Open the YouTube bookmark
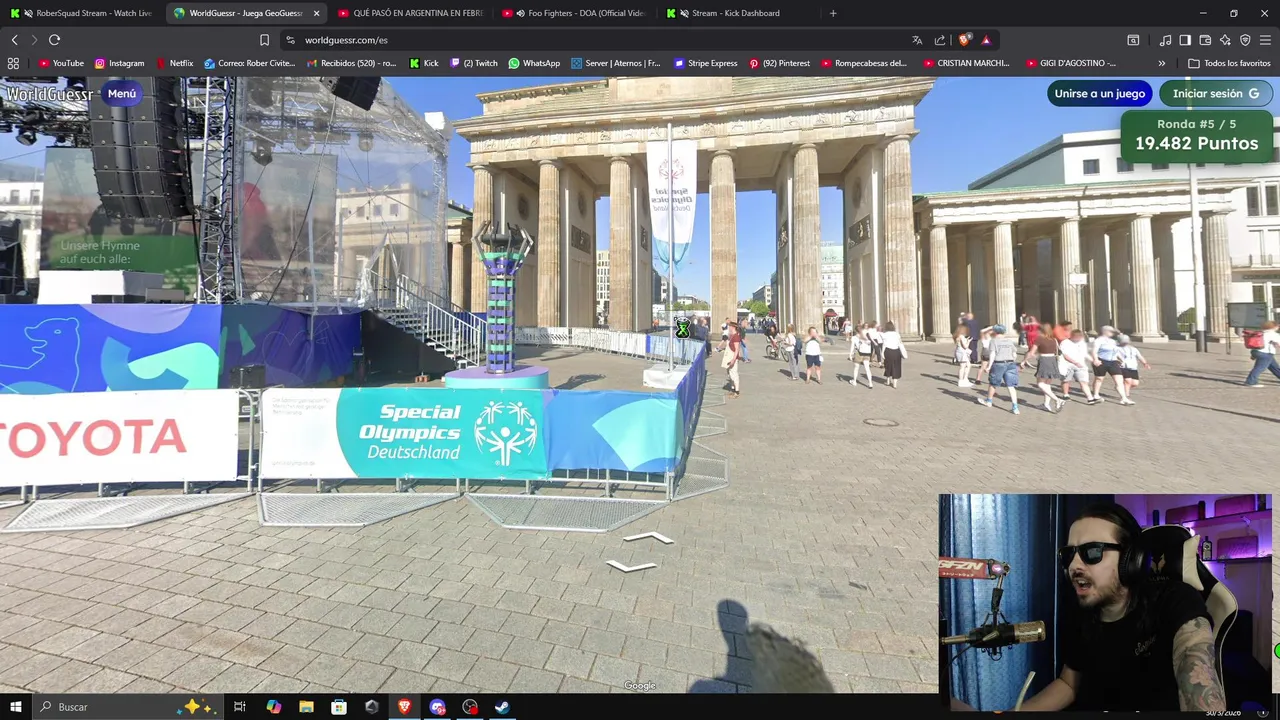The width and height of the screenshot is (1280, 720). [61, 63]
